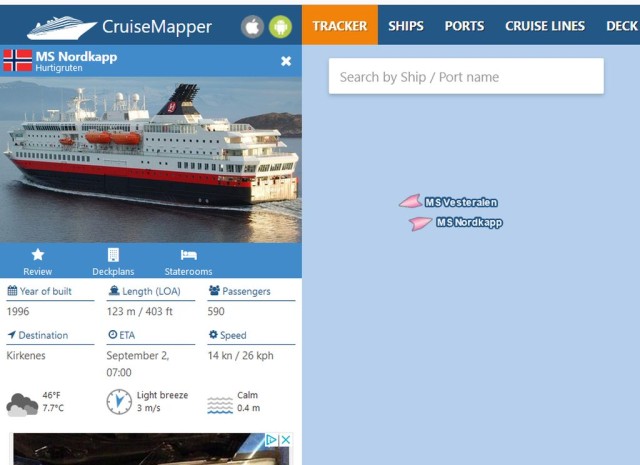Viewport: 640px width, 465px height.
Task: Click the CruiseMapper ship logo
Action: coord(62,28)
